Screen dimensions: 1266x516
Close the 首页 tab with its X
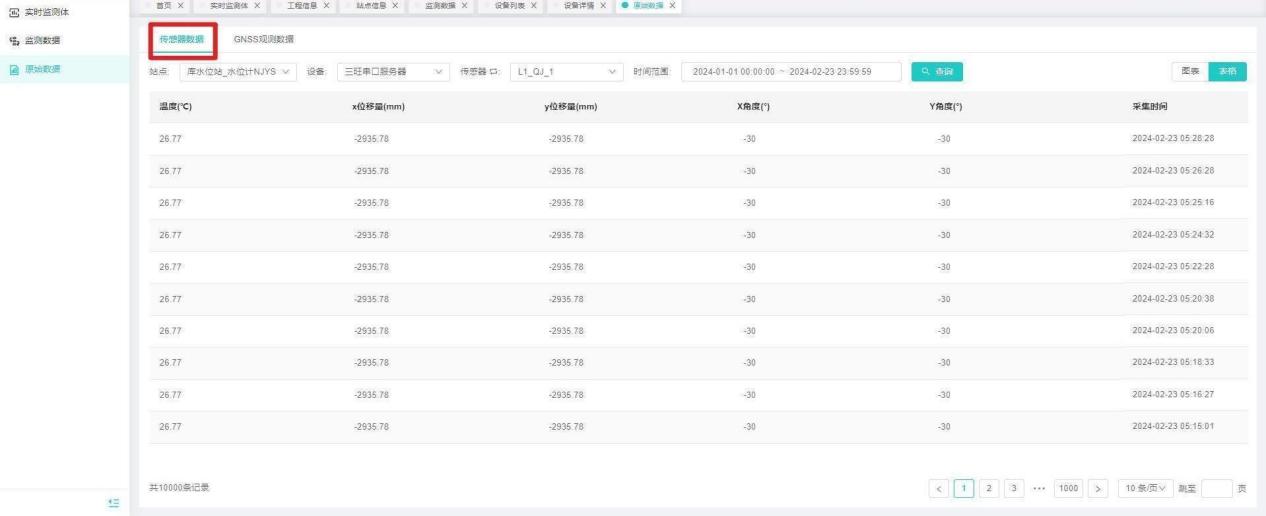(182, 6)
